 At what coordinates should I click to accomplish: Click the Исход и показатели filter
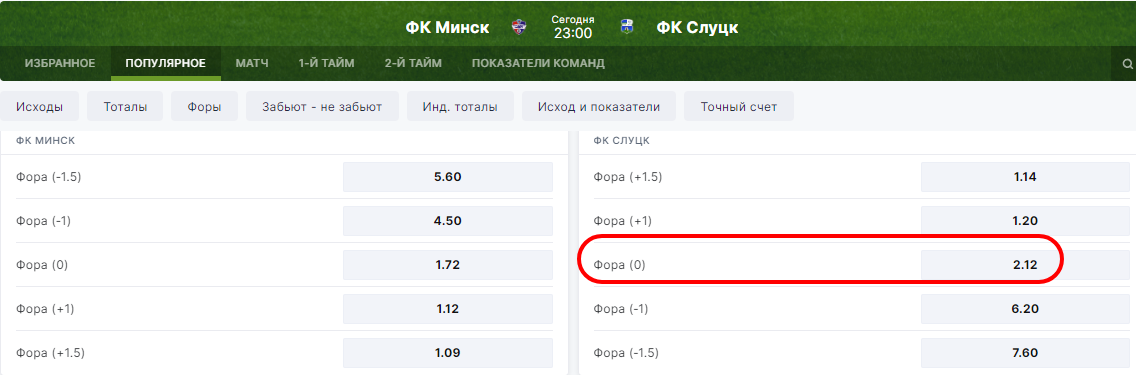coord(599,106)
